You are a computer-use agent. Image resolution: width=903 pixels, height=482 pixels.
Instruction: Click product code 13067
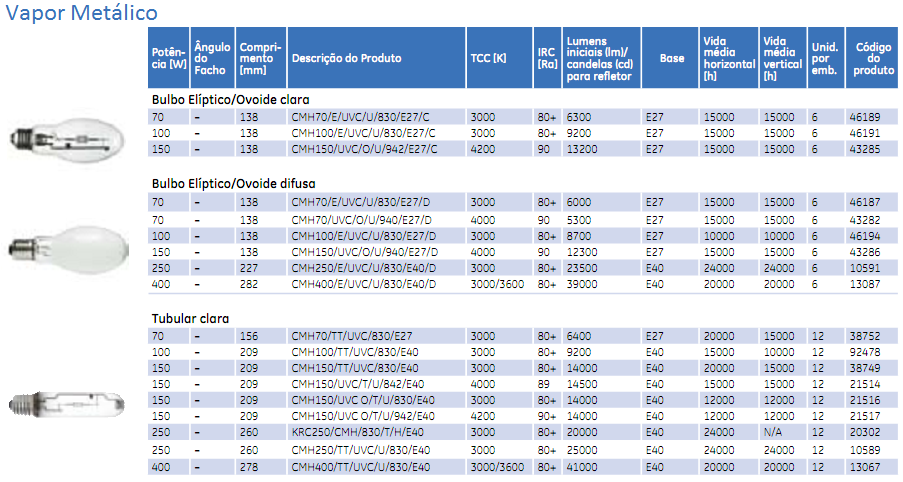864,467
